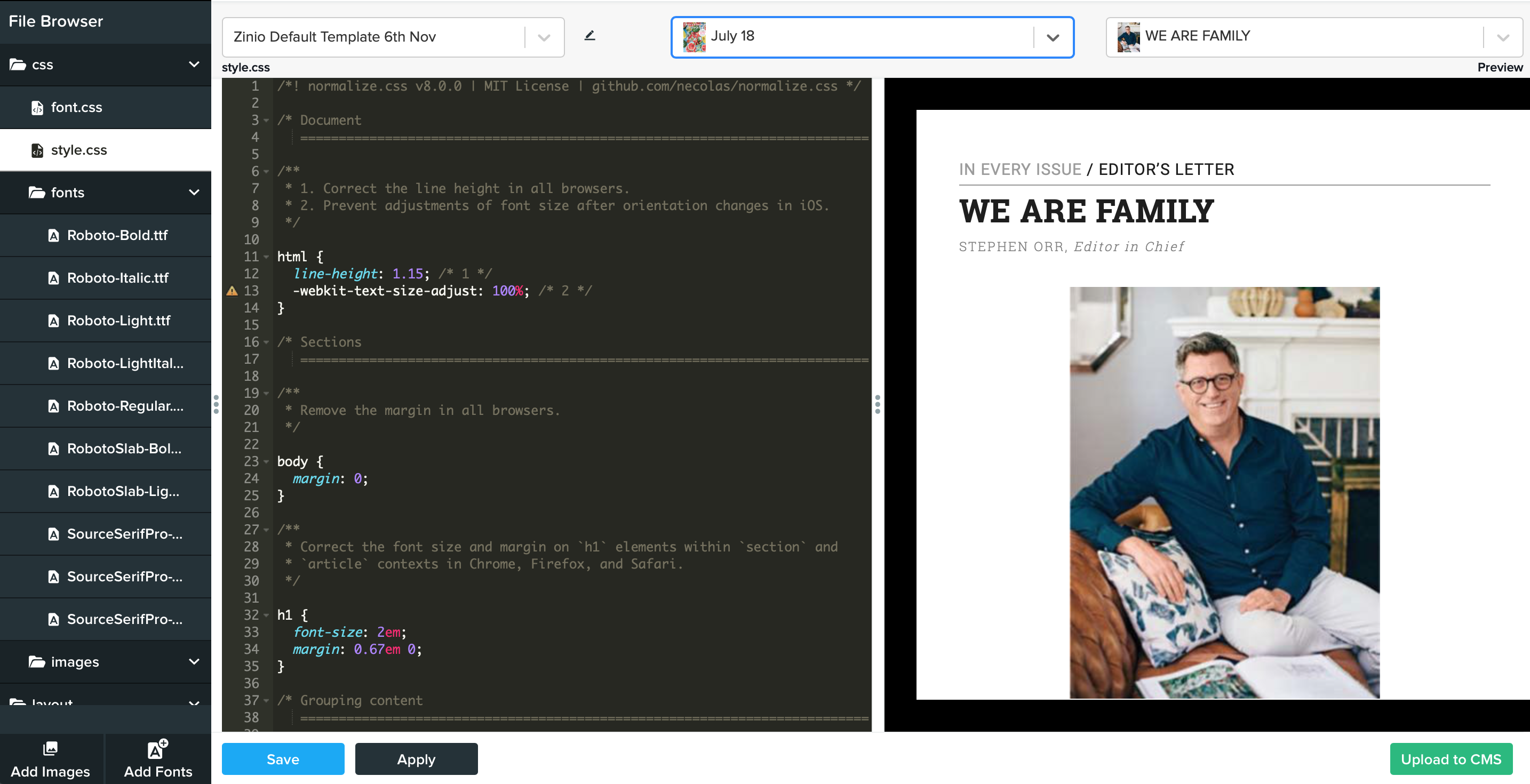Click the WE ARE FAMILY preview headline

[1086, 211]
